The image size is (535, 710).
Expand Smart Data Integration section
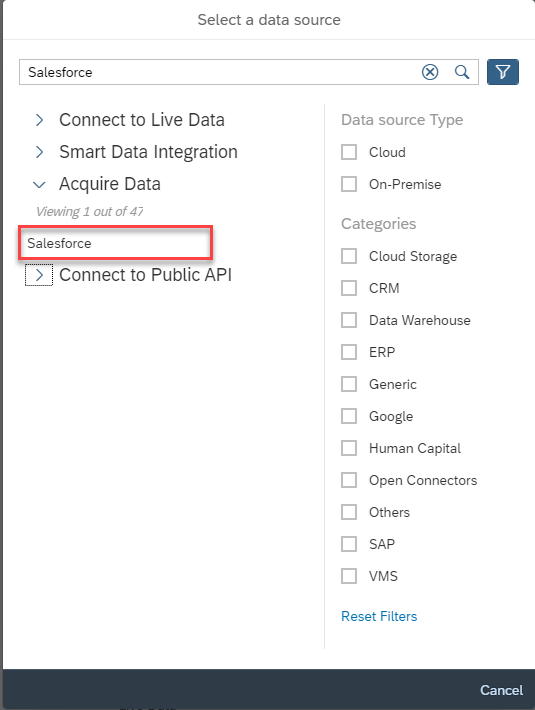click(39, 152)
